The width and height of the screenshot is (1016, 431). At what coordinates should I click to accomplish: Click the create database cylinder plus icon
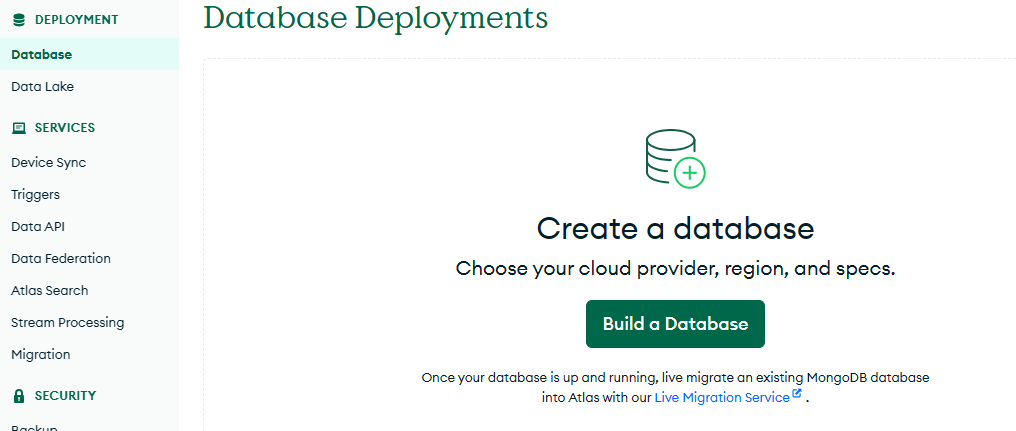coord(675,159)
